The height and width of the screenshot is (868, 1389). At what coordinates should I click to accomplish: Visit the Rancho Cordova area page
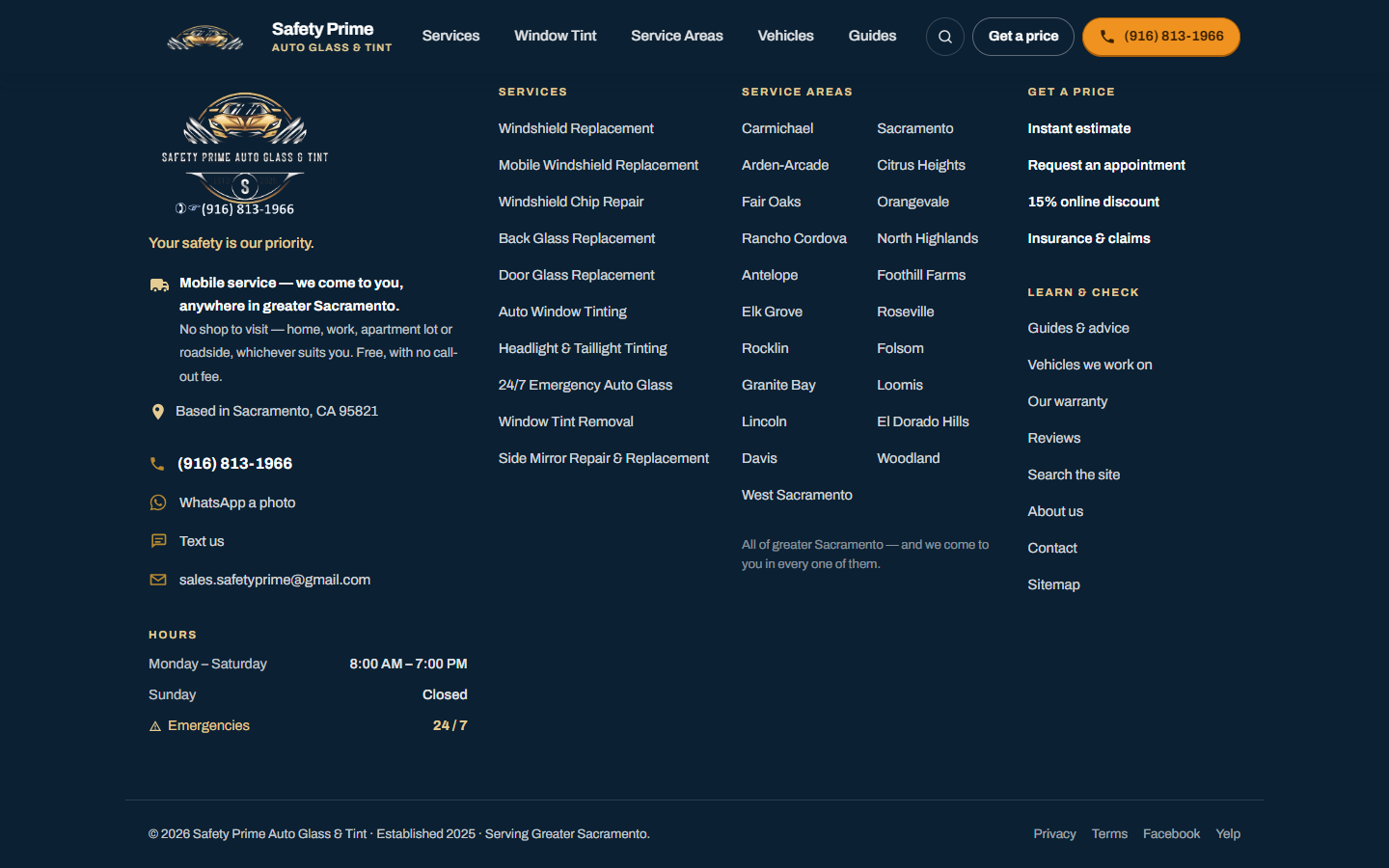pos(794,238)
